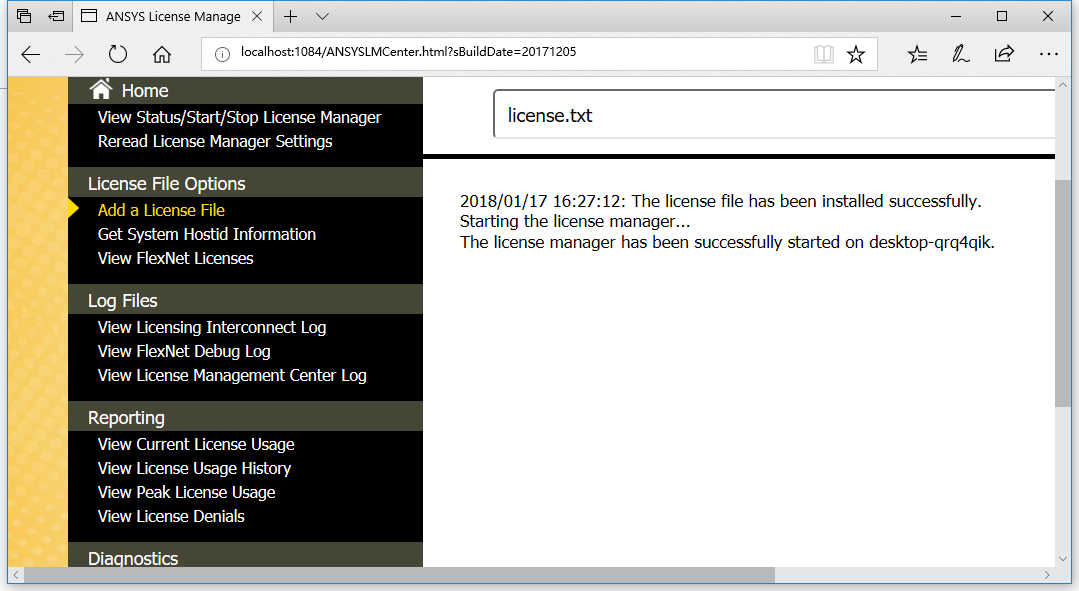This screenshot has width=1079, height=591.
Task: Click the Home house icon
Action: click(101, 89)
